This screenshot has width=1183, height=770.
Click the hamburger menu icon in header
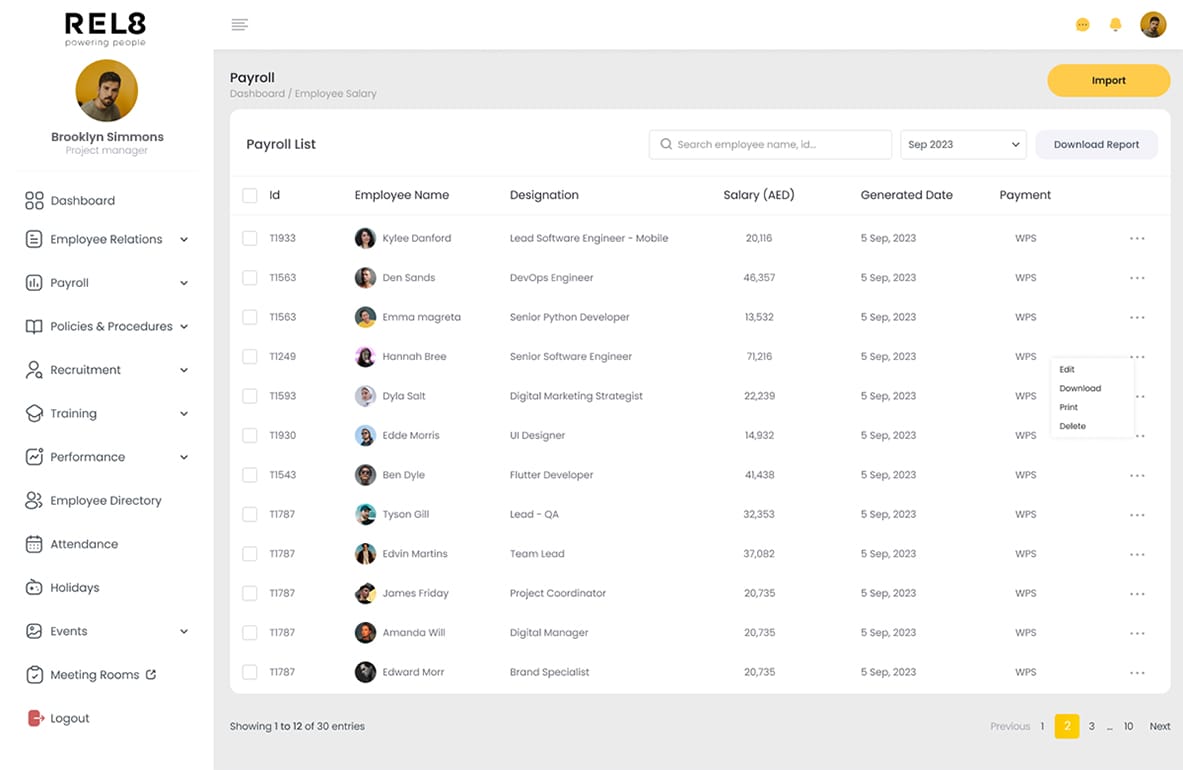[239, 25]
